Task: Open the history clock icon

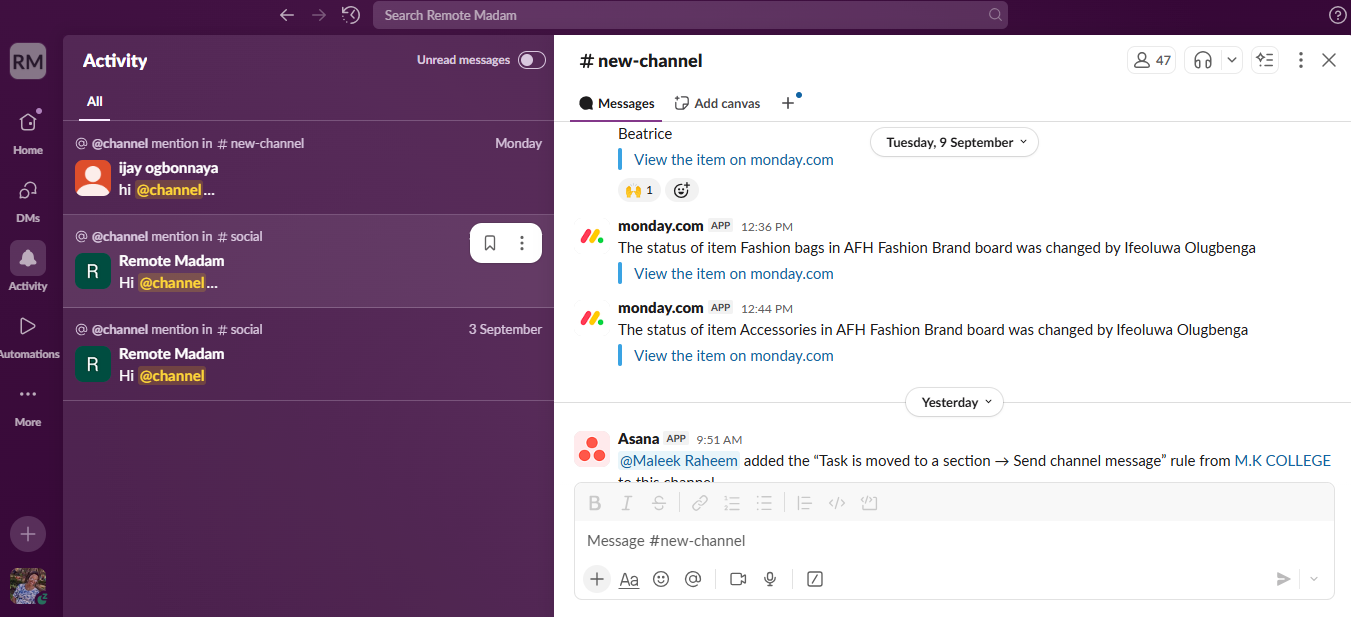Action: (350, 15)
